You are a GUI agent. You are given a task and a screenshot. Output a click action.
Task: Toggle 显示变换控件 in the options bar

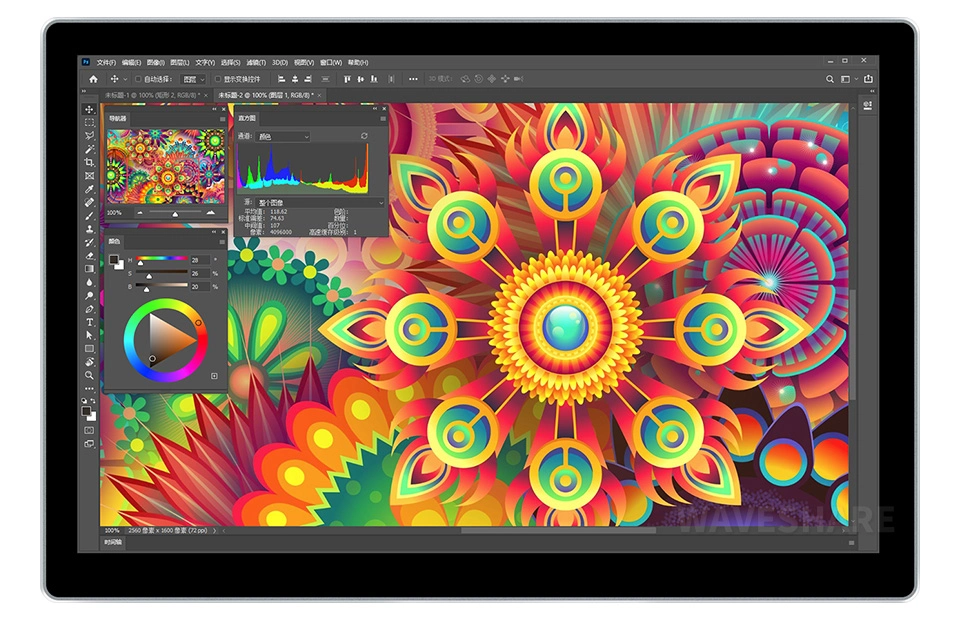(218, 79)
